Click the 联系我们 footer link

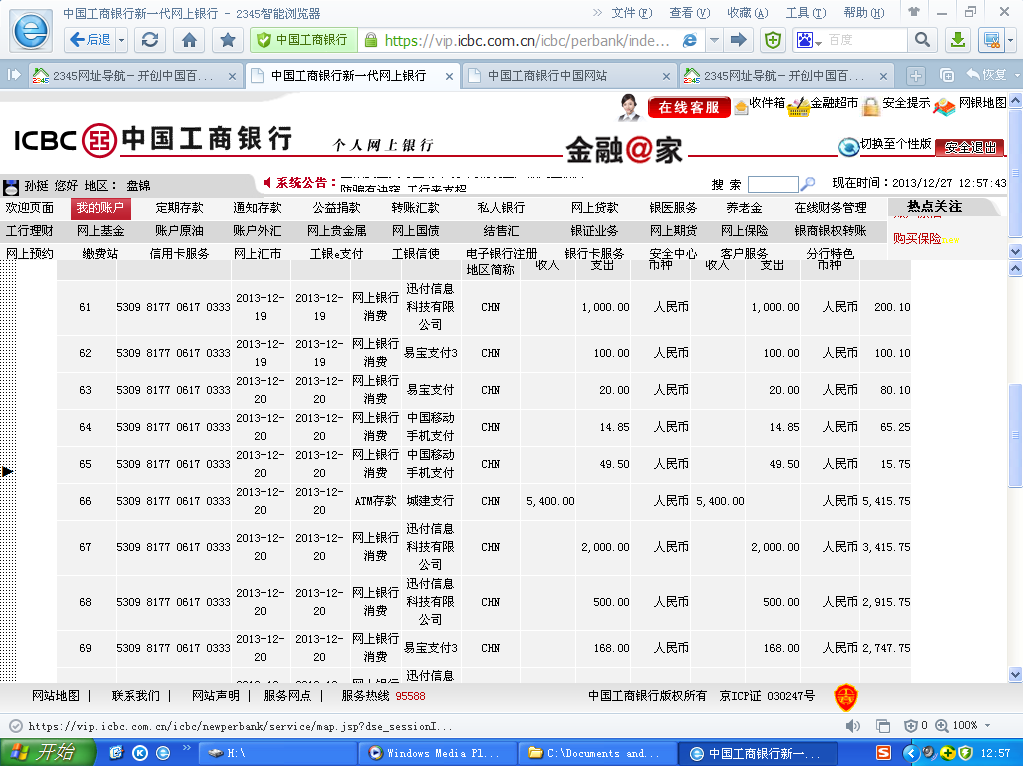click(134, 696)
